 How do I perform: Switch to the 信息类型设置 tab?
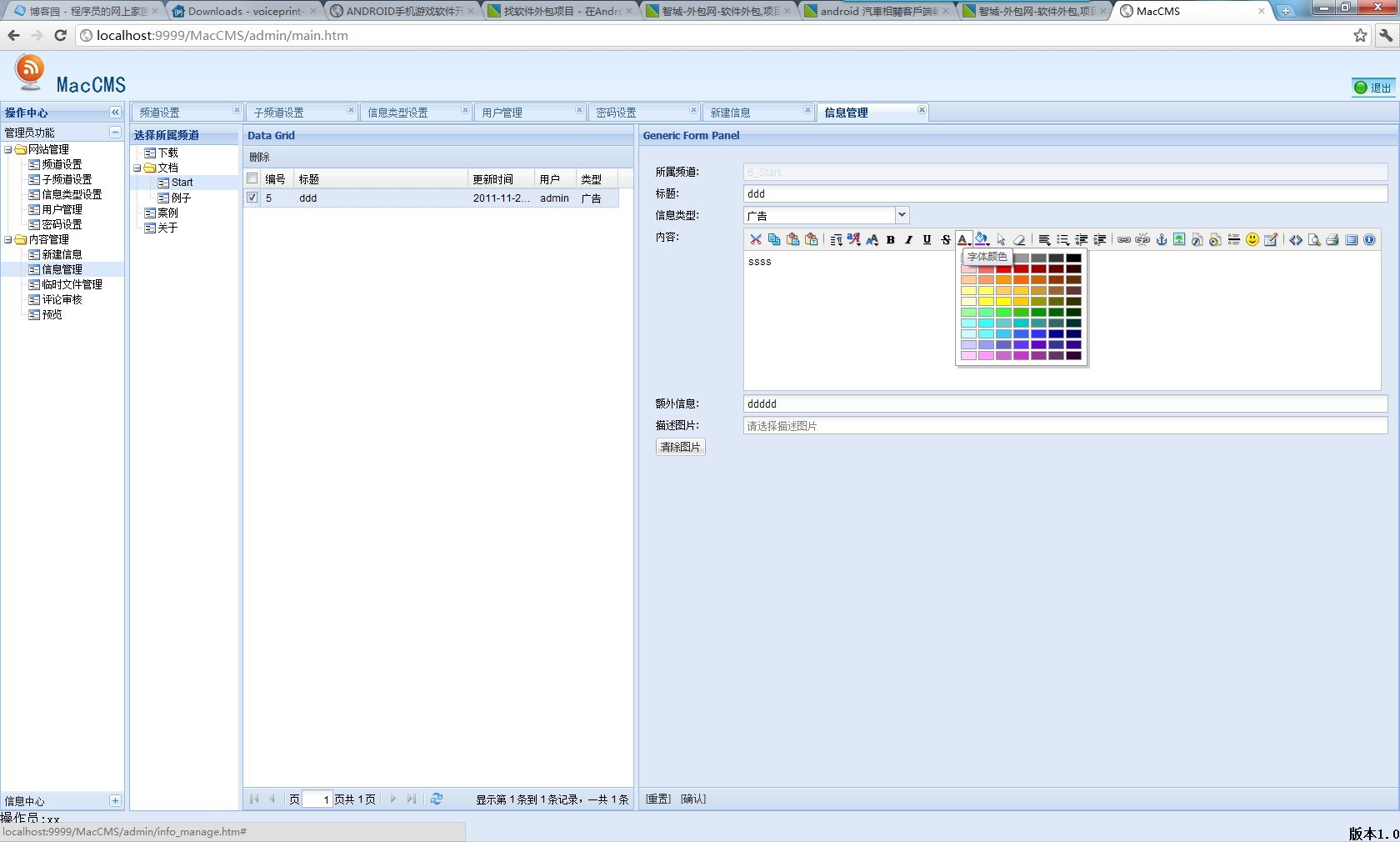tap(398, 113)
